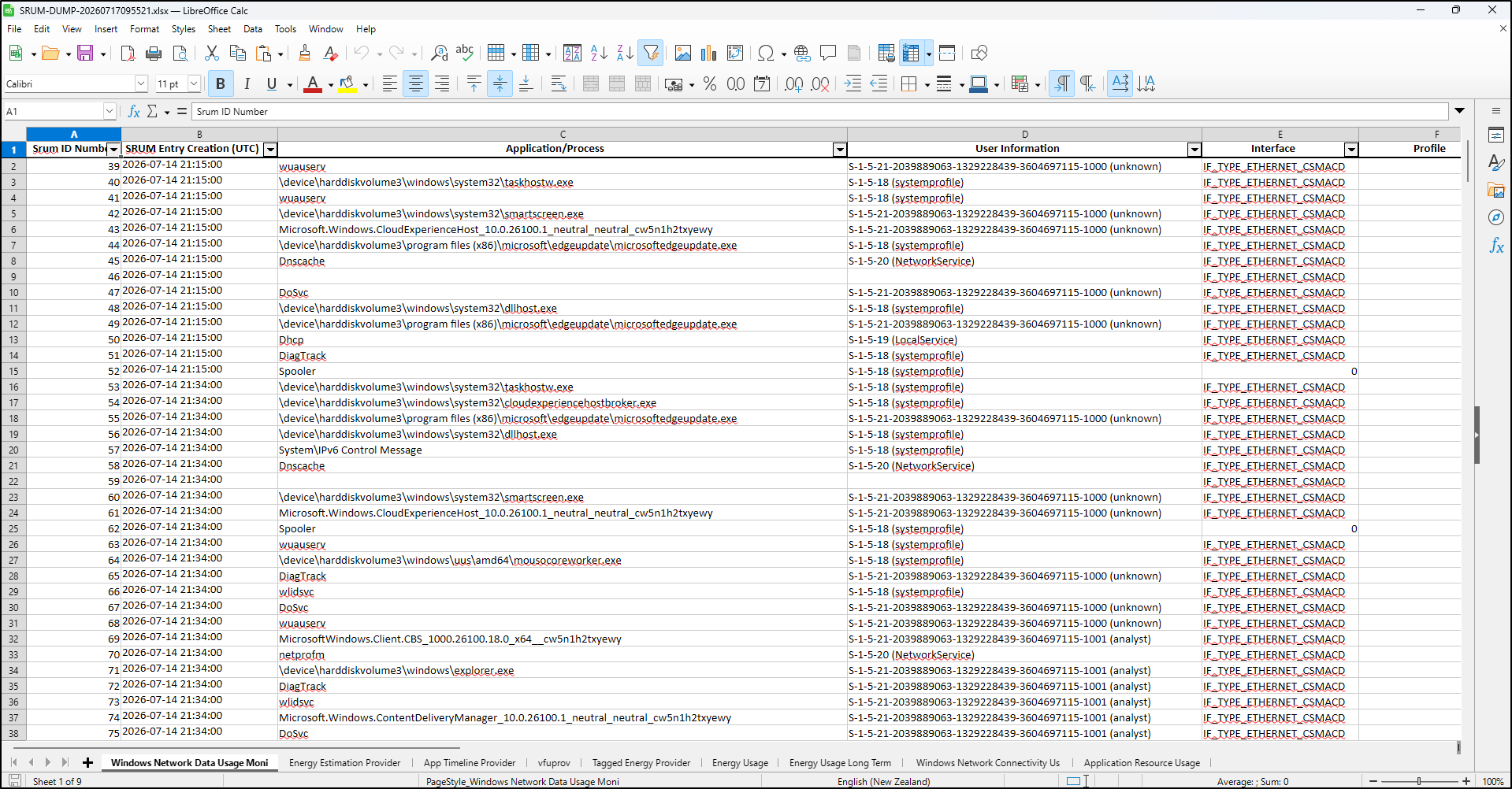Open Borders dropdown arrow
The width and height of the screenshot is (1512, 789).
coord(927,84)
